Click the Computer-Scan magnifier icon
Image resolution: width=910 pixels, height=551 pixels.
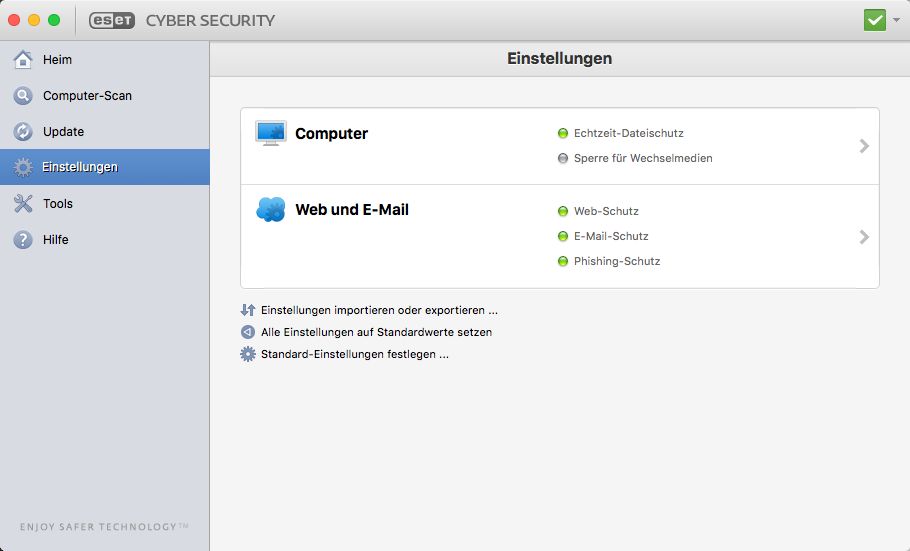(23, 95)
